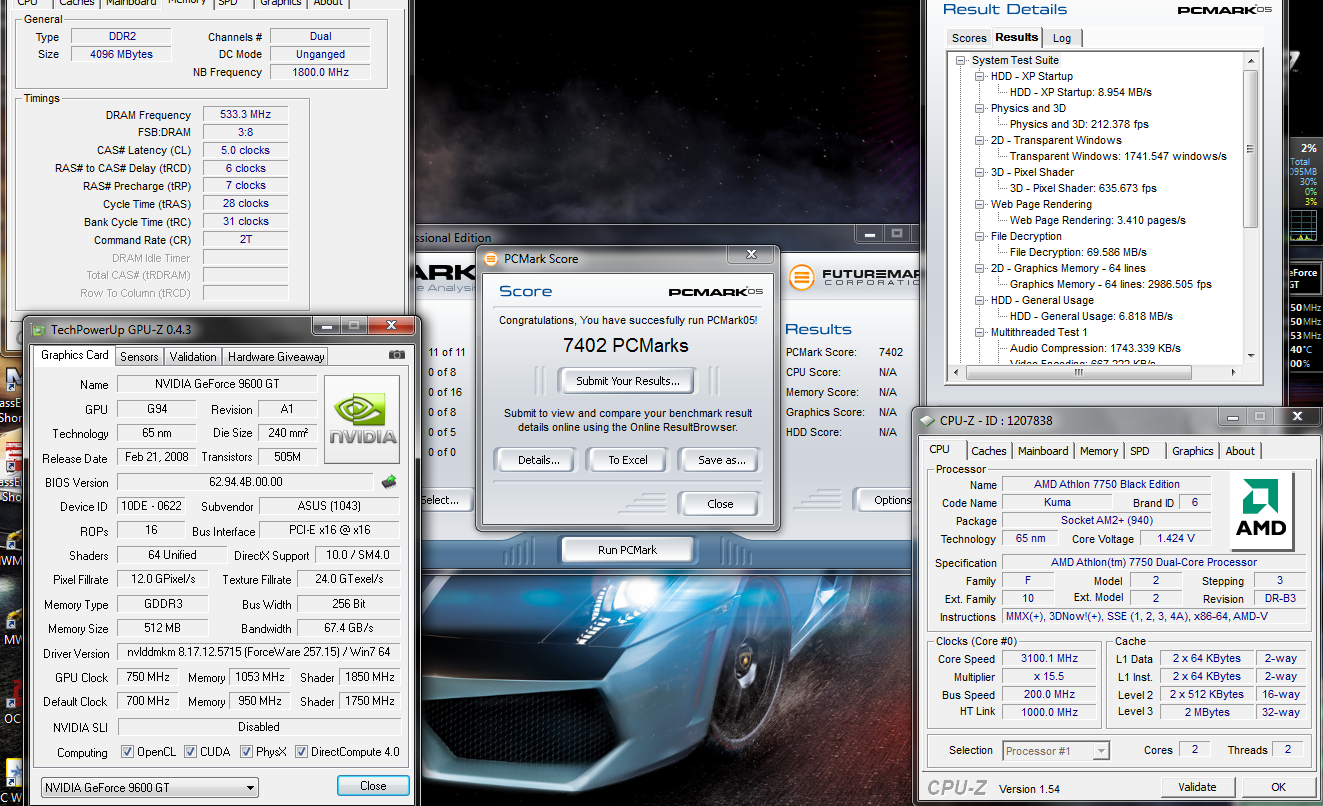Click the BIOS save chip icon in GPU-Z
The width and height of the screenshot is (1323, 806).
point(389,482)
